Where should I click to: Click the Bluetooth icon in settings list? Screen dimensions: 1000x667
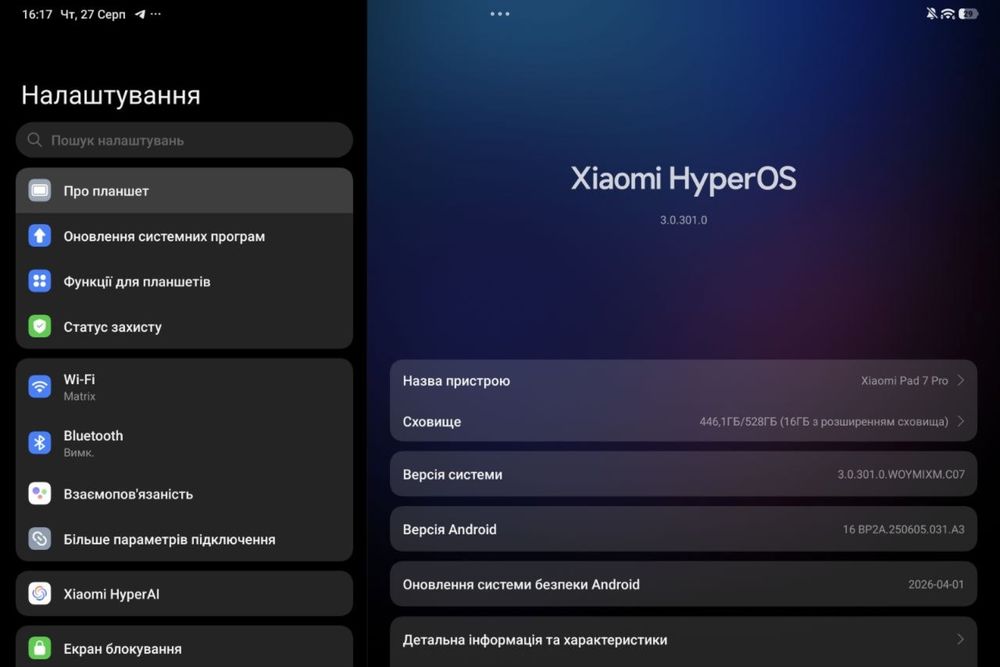40,443
